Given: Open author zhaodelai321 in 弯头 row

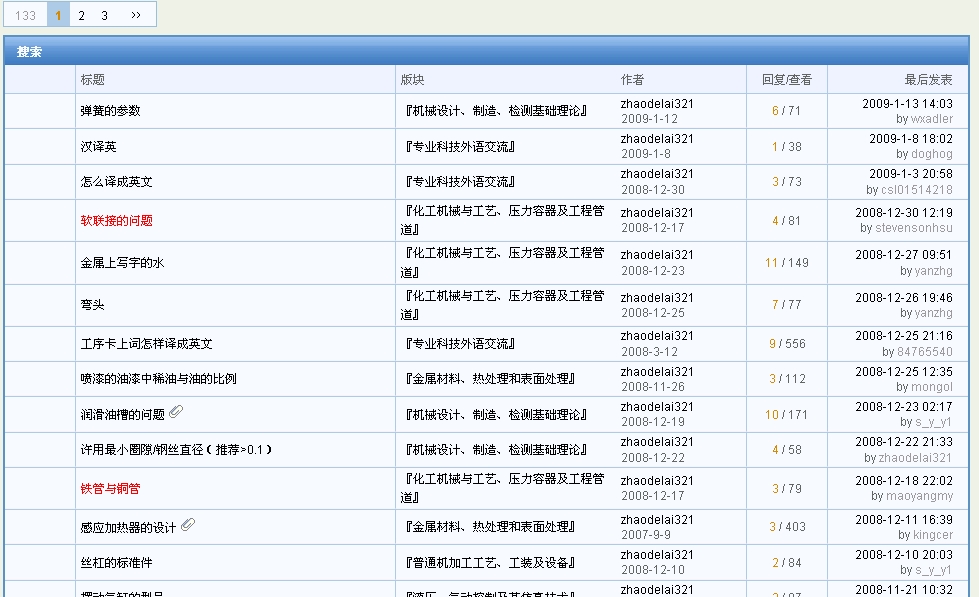Looking at the screenshot, I should [657, 297].
